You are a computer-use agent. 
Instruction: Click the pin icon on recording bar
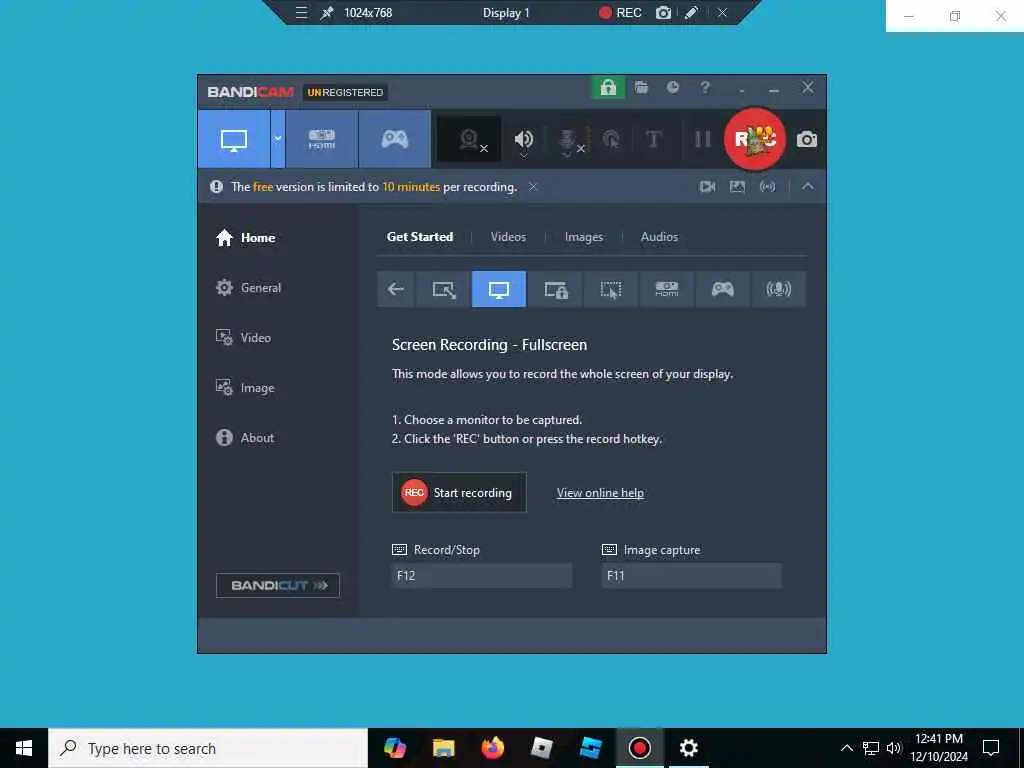(327, 12)
